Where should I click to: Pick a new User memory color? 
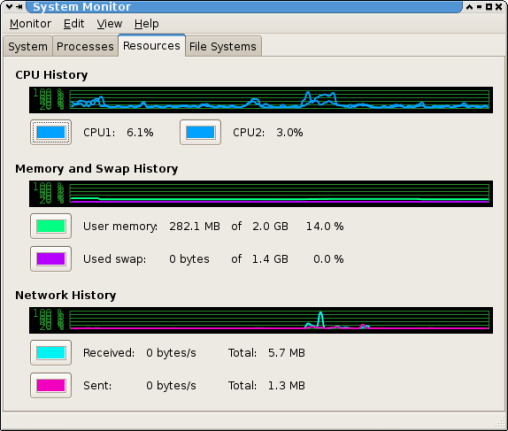coord(51,226)
